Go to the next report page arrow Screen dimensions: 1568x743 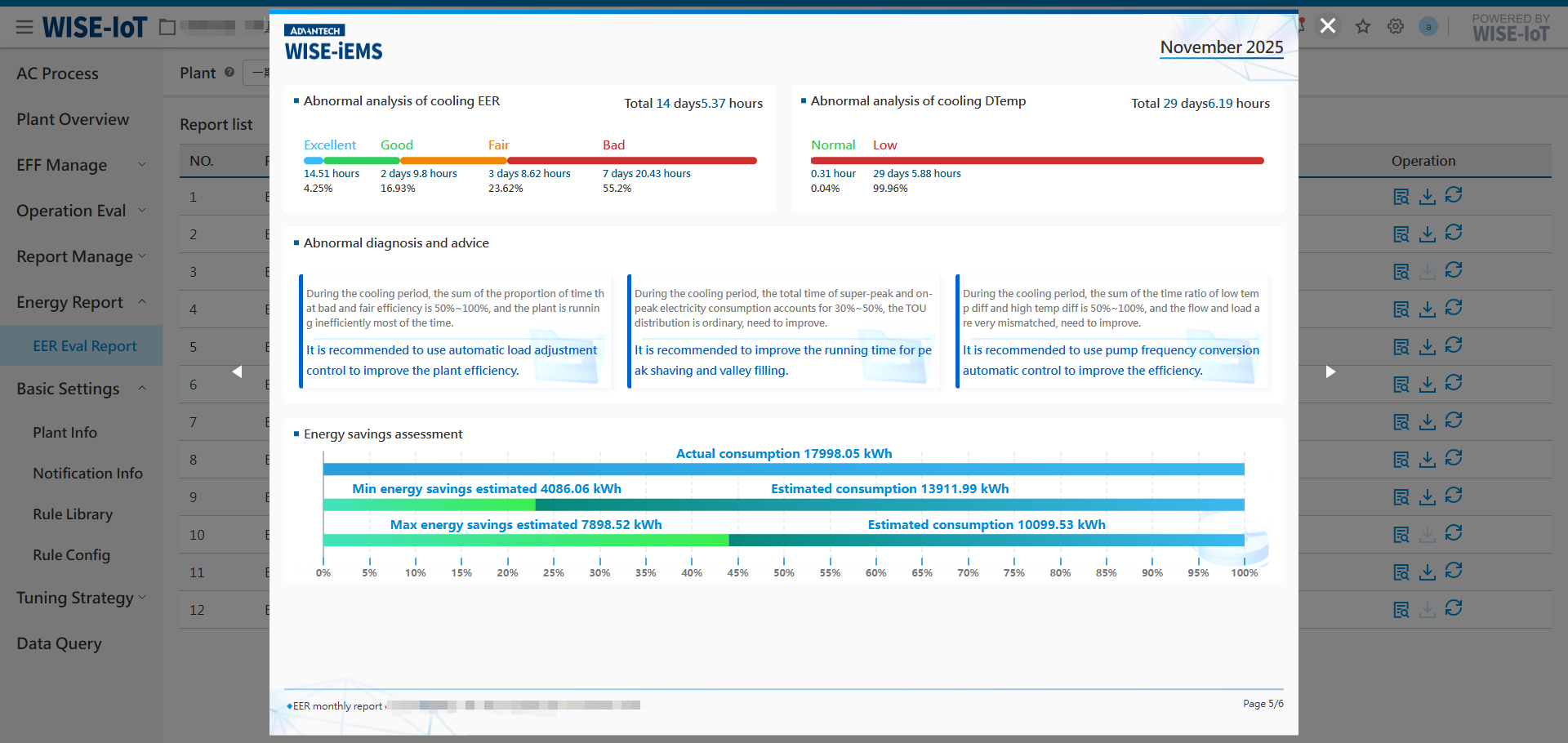pos(1330,372)
